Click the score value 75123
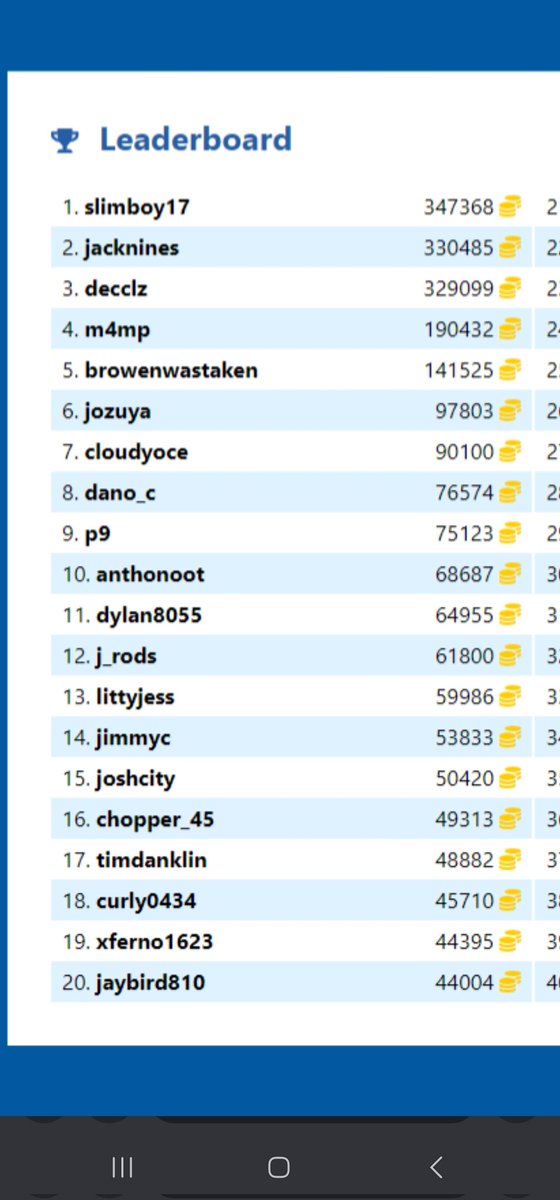This screenshot has width=560, height=1200. coord(465,533)
